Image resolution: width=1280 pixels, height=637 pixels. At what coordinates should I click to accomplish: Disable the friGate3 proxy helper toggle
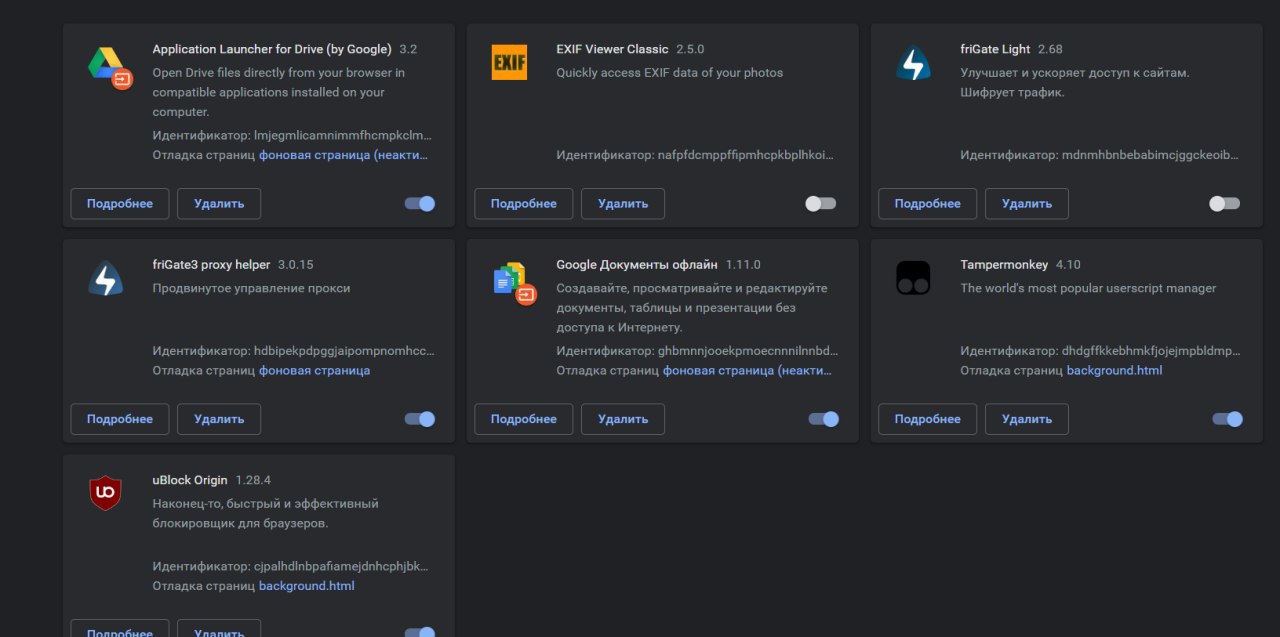click(420, 419)
